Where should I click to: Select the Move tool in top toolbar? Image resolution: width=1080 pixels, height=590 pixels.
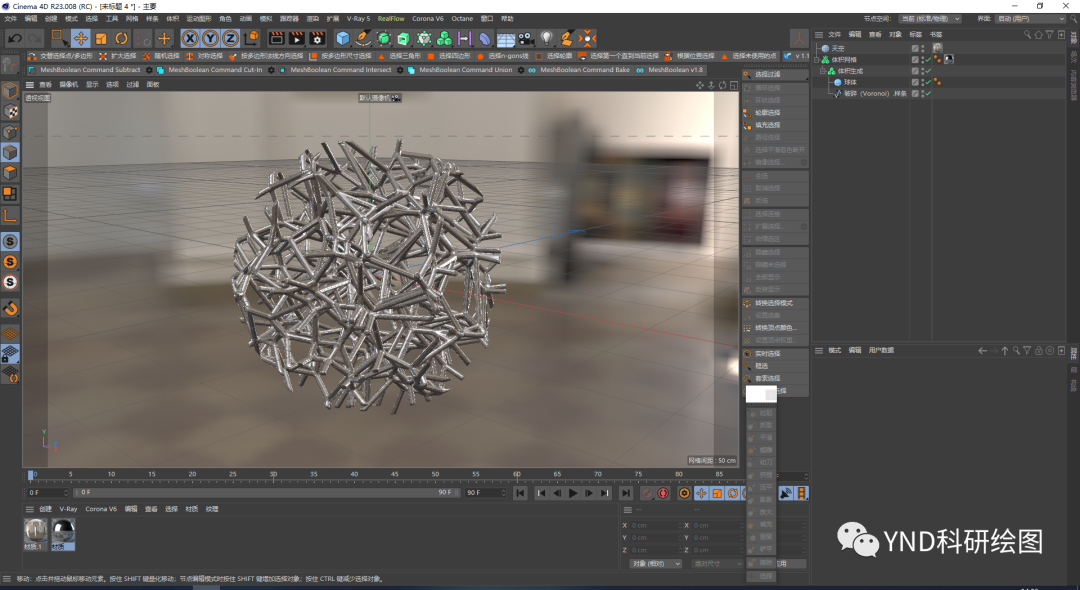[81, 39]
